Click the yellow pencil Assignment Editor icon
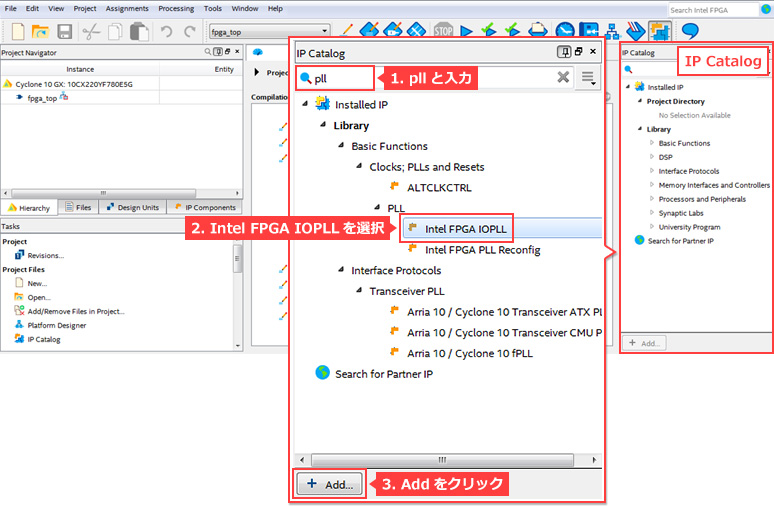 tap(347, 31)
